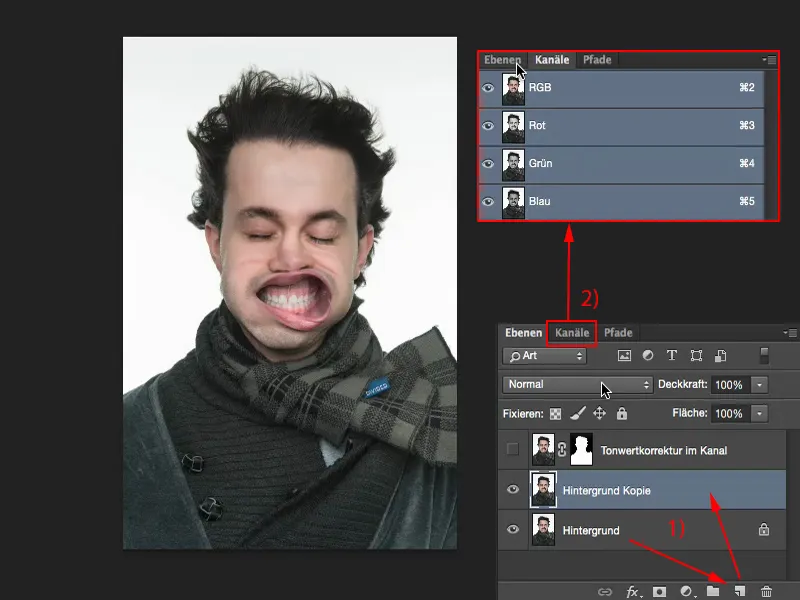Open the Normal blend mode dropdown
The width and height of the screenshot is (800, 600).
[578, 385]
